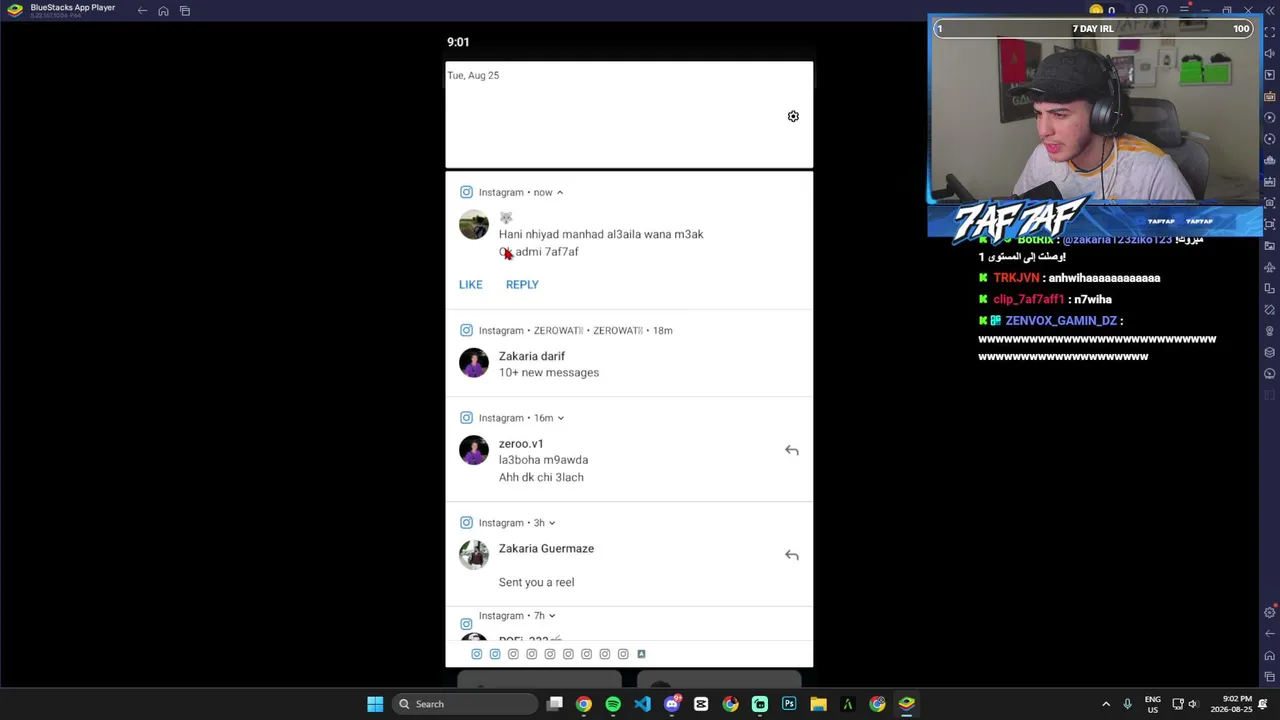The height and width of the screenshot is (720, 1280).
Task: Expand the 7h Instagram notification
Action: [551, 616]
